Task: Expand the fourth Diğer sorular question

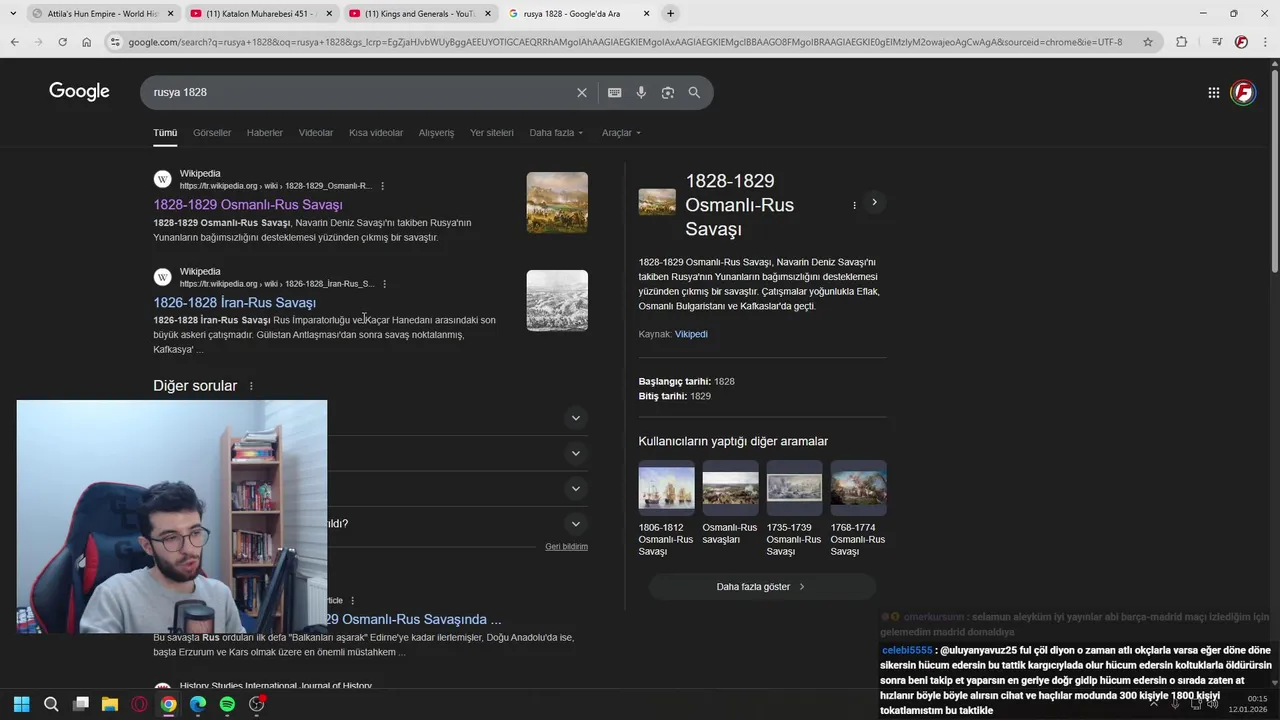Action: pyautogui.click(x=575, y=523)
